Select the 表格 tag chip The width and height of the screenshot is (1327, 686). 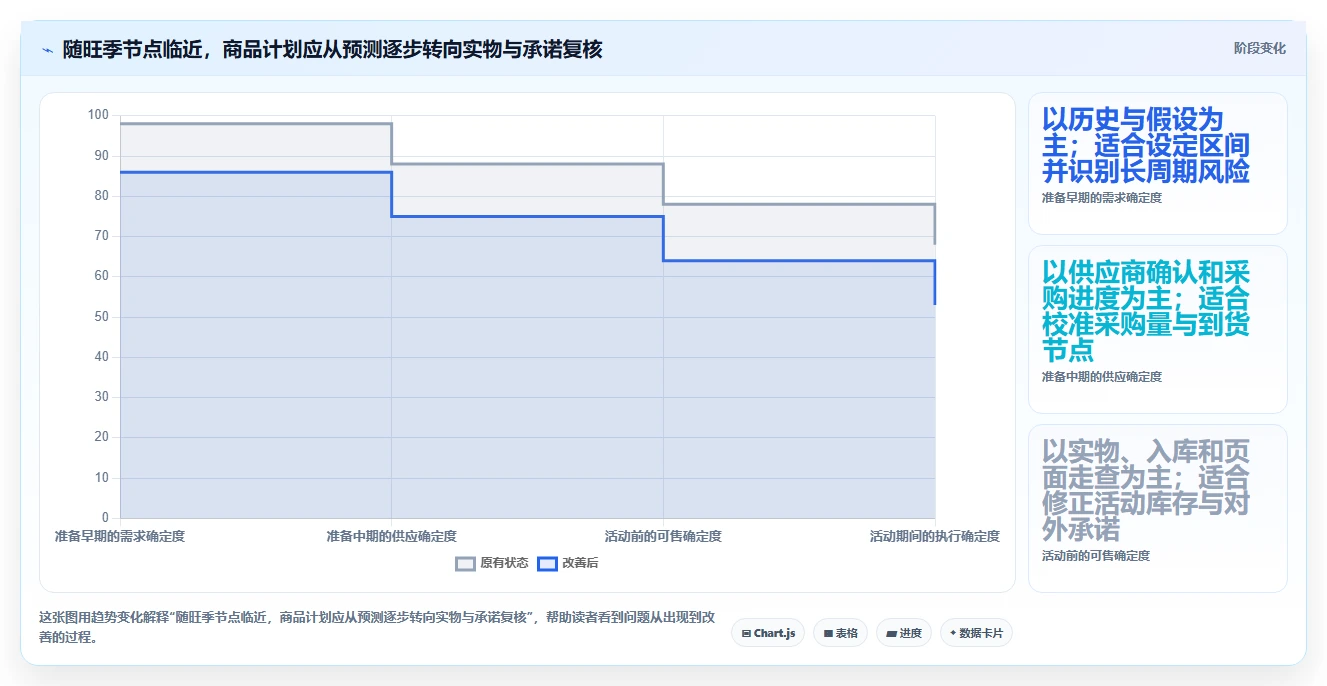(x=840, y=633)
